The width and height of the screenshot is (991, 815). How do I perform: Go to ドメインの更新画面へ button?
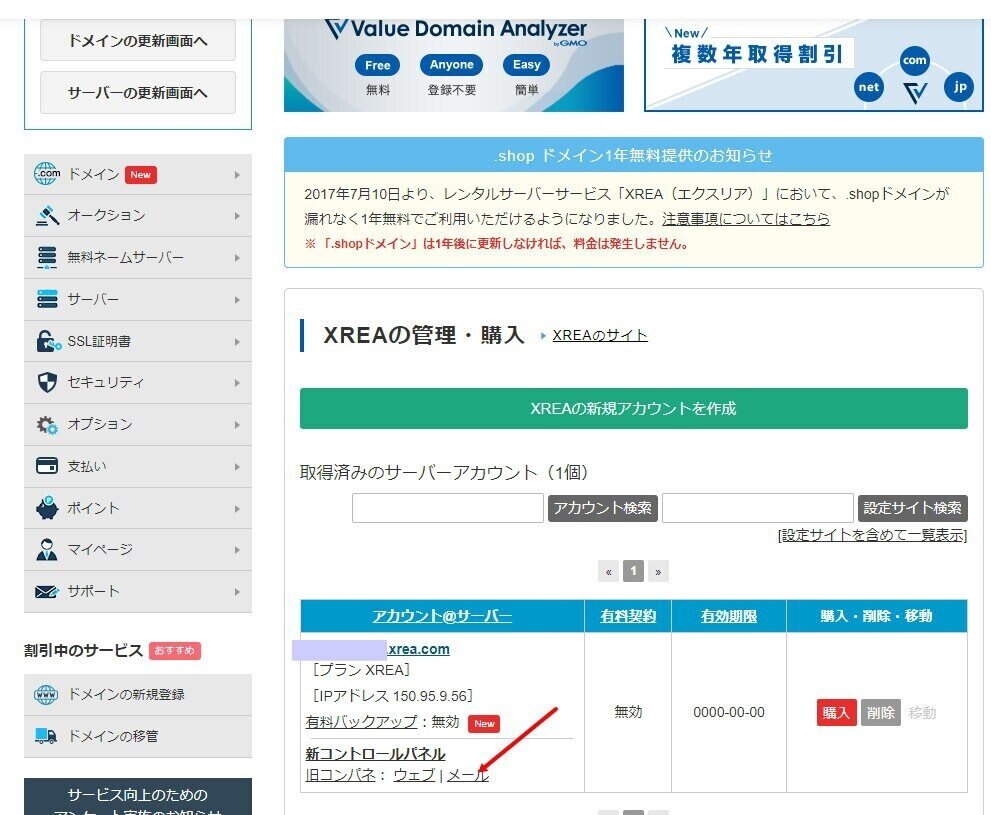tap(138, 40)
